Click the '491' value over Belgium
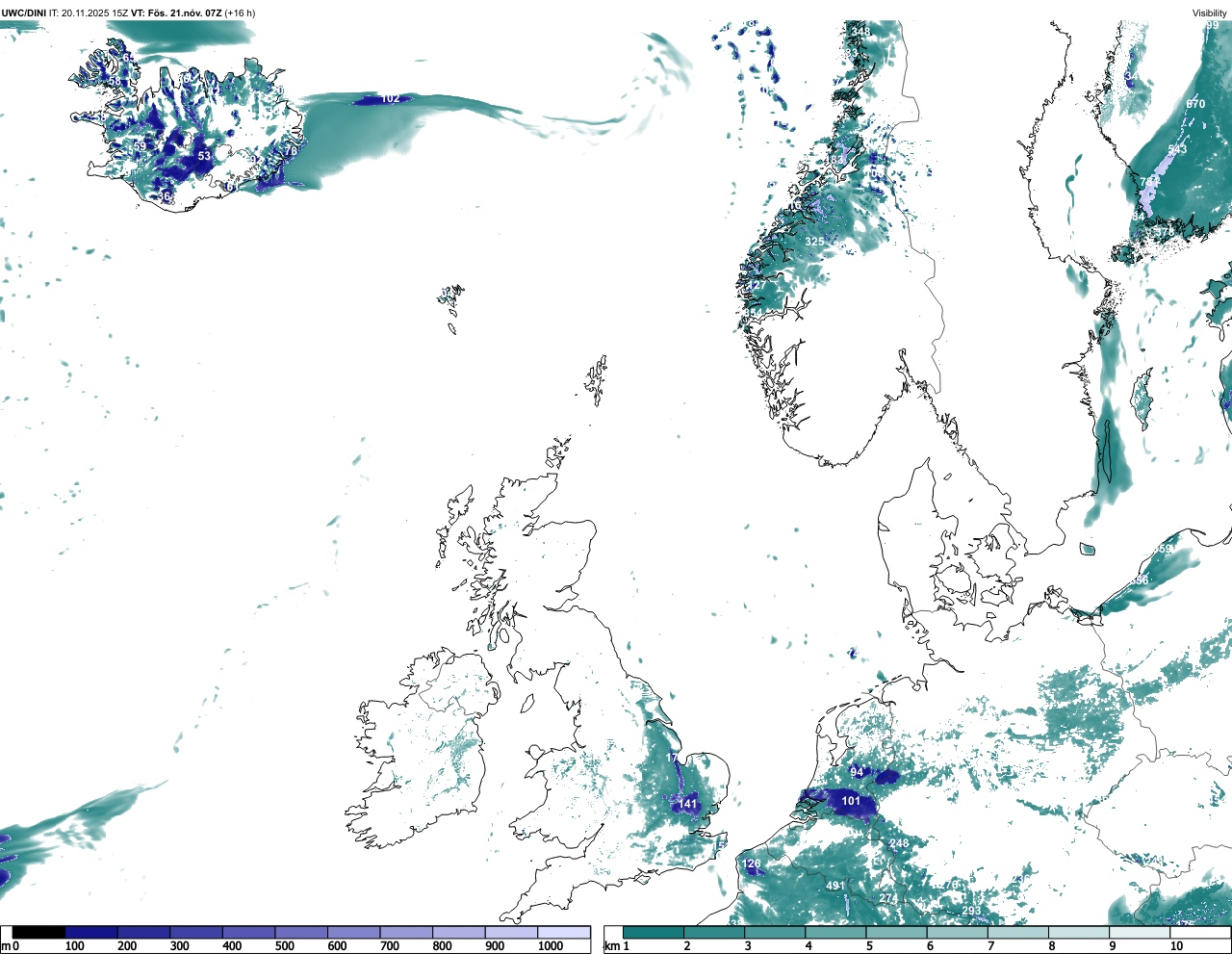Screen dimensions: 1232x954 [x=835, y=887]
